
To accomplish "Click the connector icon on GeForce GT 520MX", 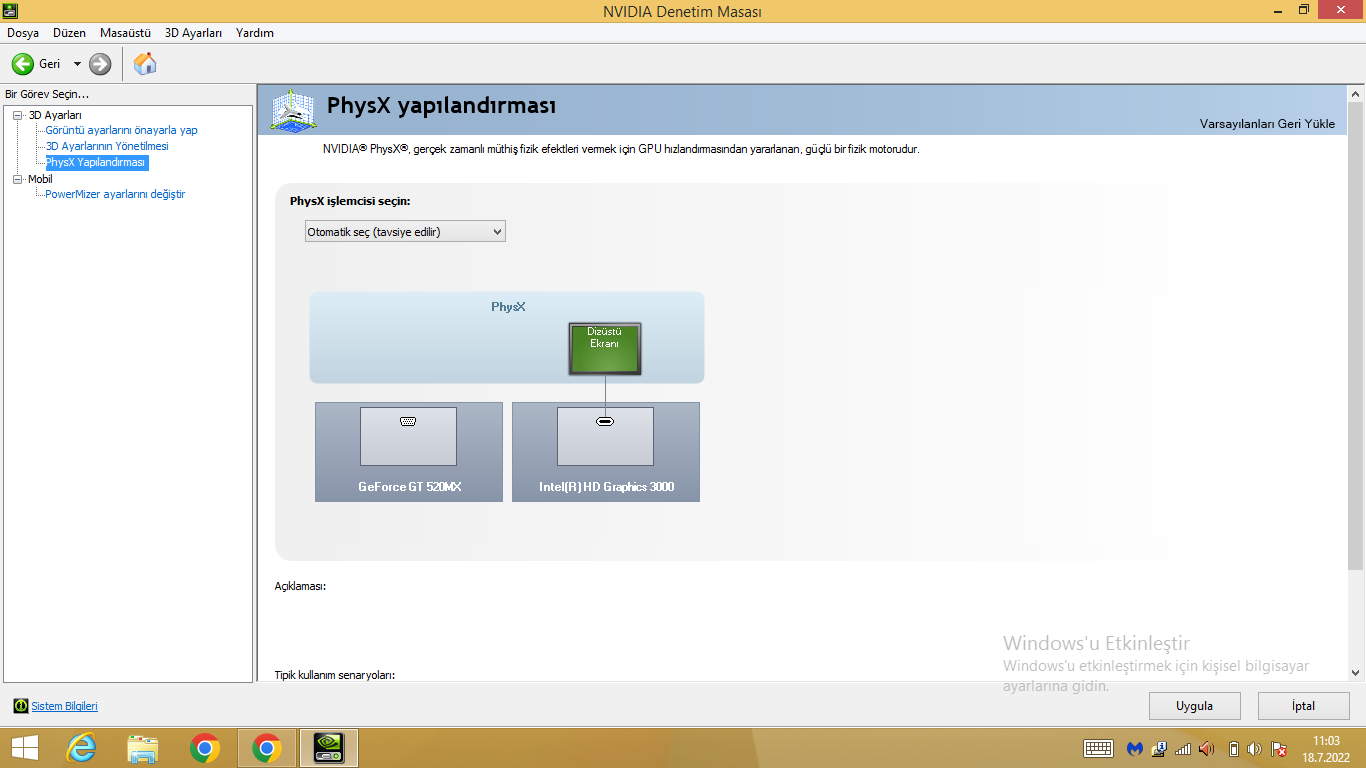I will 408,421.
